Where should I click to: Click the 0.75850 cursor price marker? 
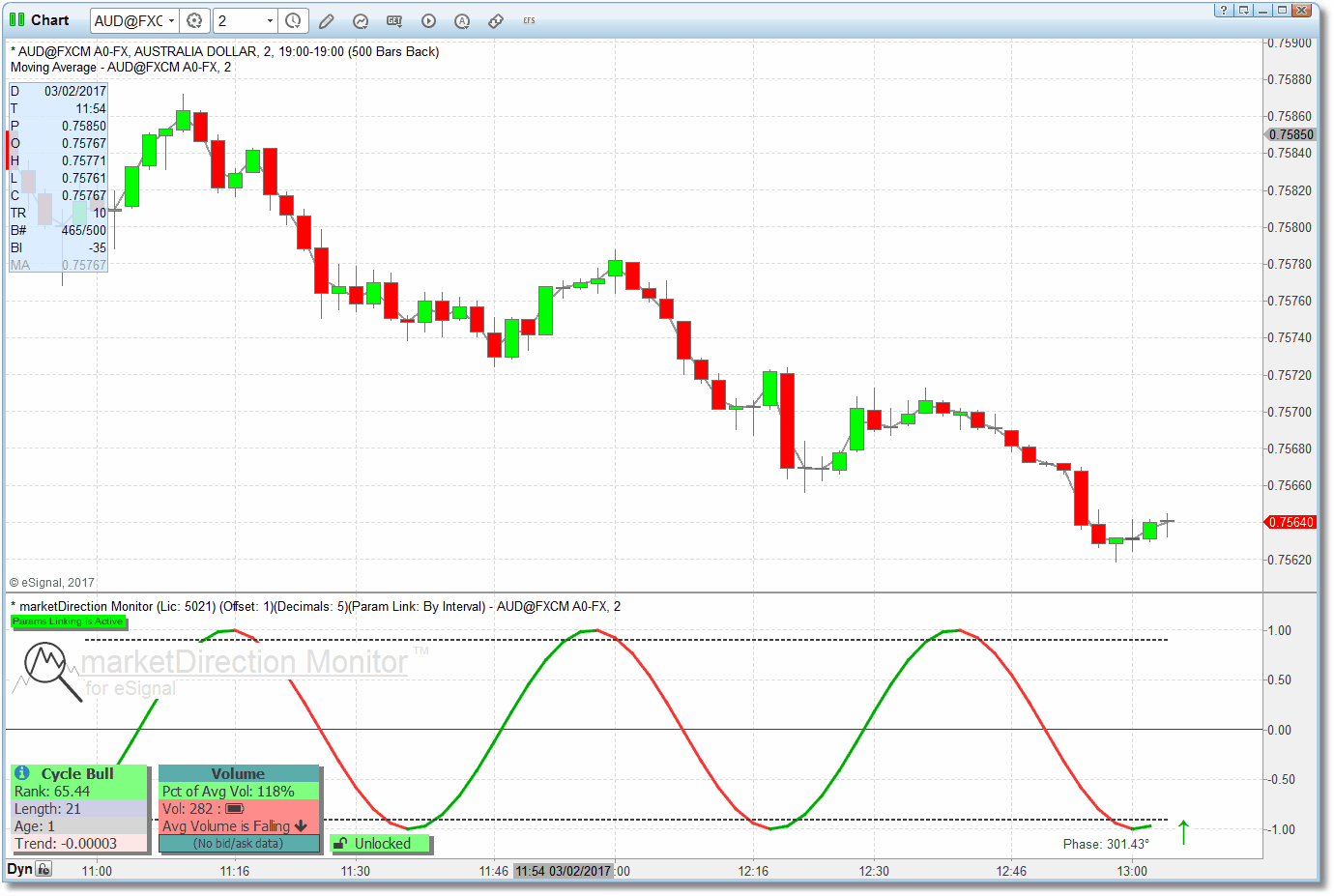[1291, 134]
